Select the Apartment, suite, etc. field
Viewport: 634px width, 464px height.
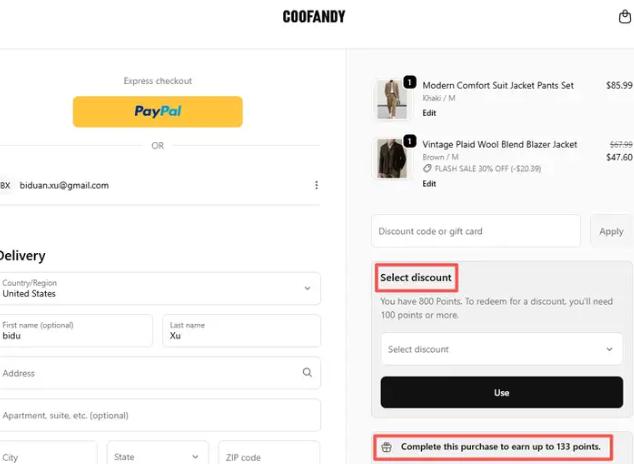click(160, 415)
